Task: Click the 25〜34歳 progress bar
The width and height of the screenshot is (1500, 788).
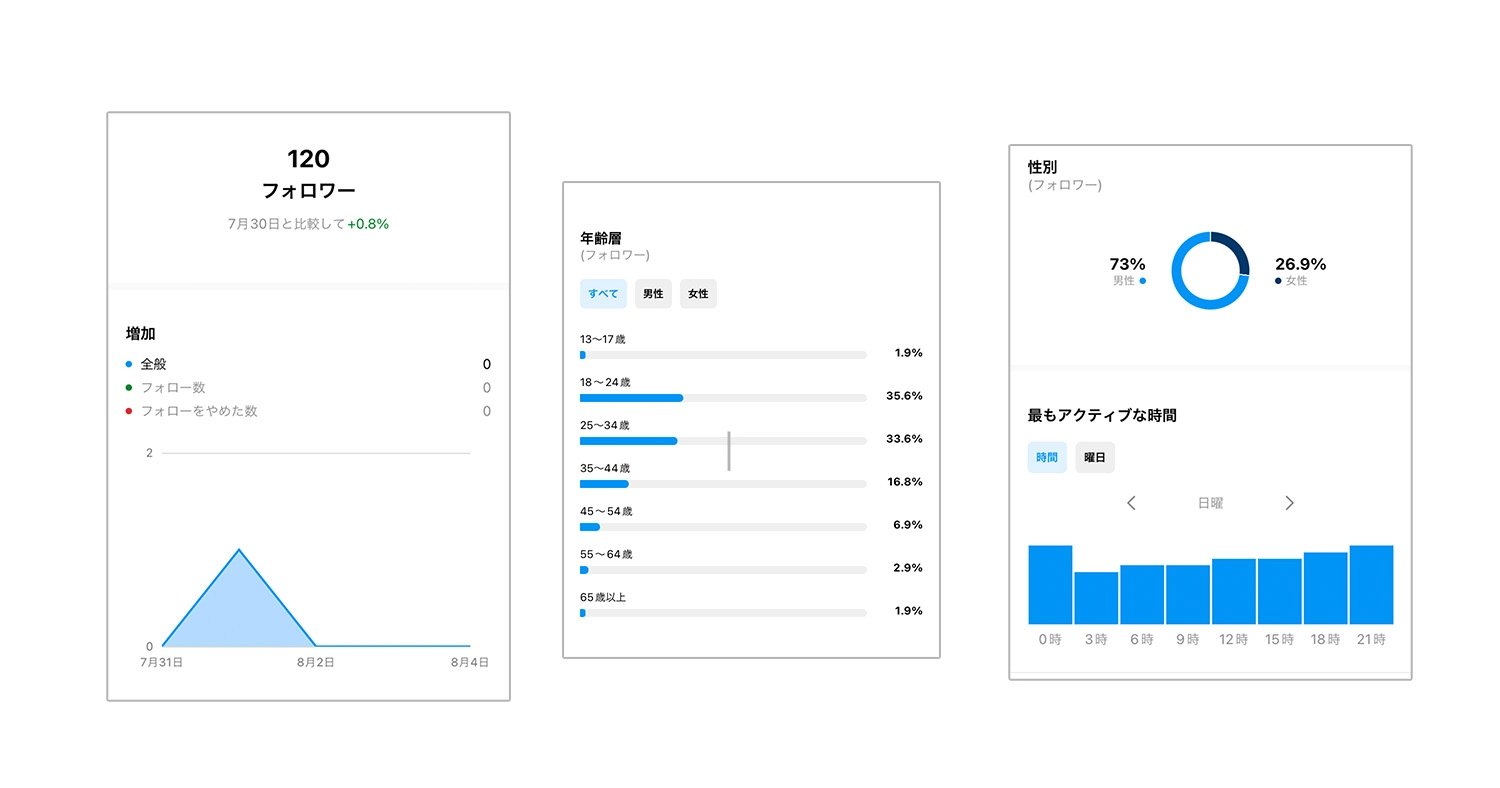Action: 723,441
